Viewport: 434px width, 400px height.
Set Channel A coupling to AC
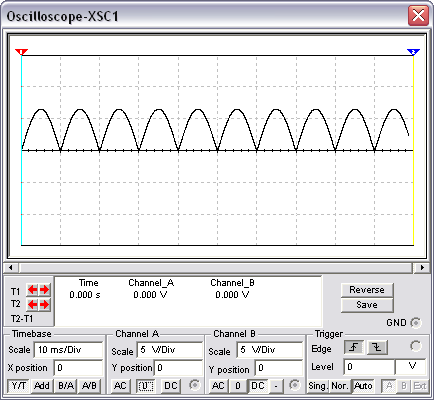[120, 386]
